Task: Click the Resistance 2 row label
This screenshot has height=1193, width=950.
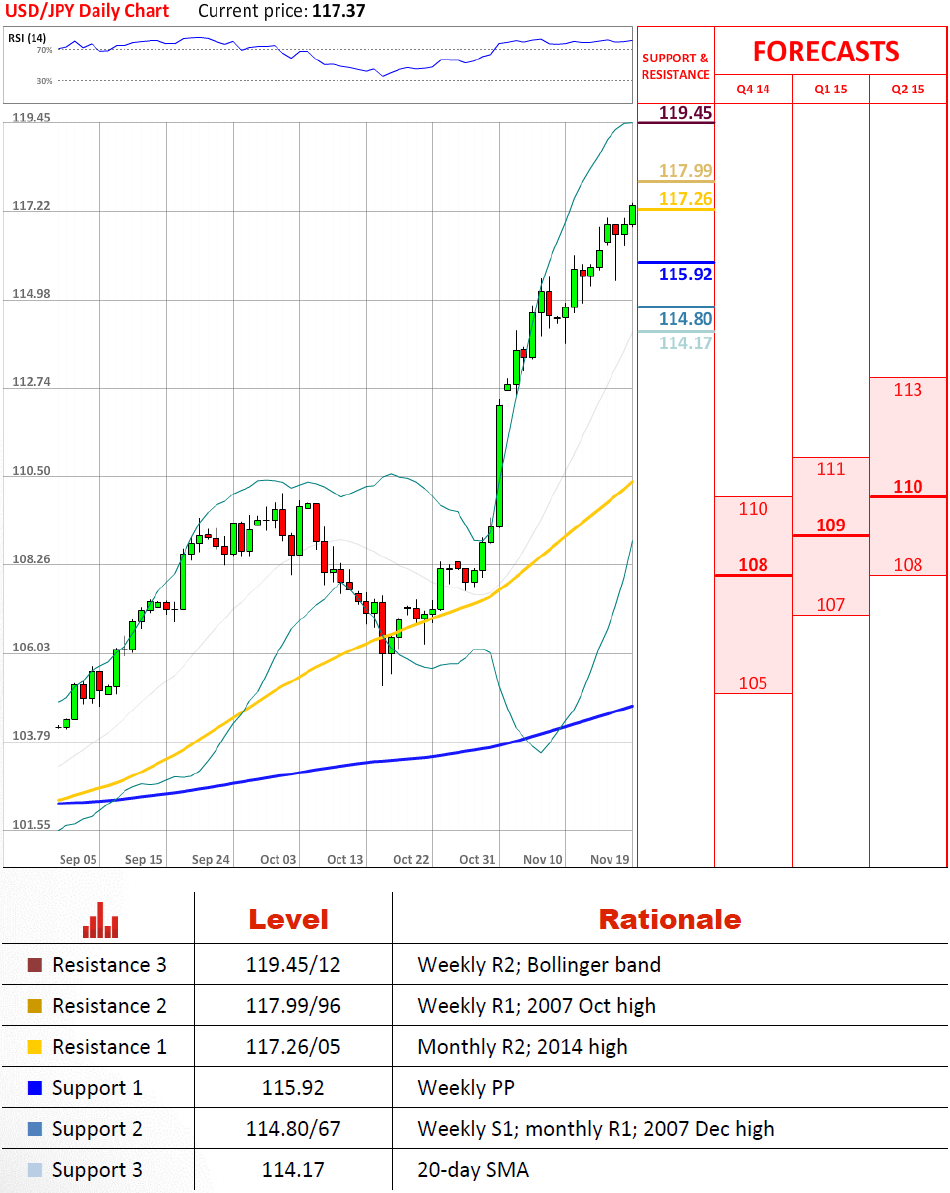Action: (x=109, y=1006)
